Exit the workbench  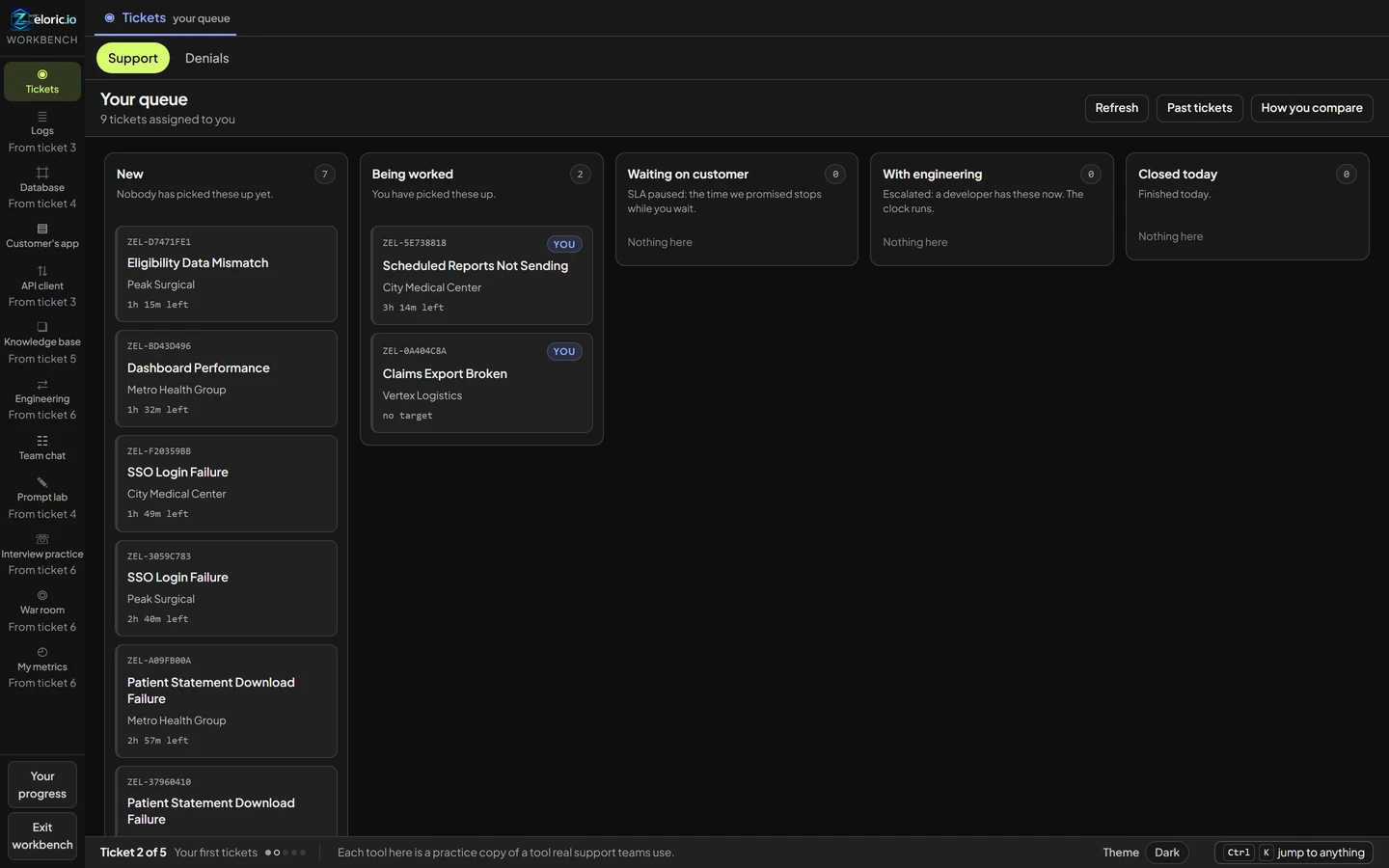[42, 836]
